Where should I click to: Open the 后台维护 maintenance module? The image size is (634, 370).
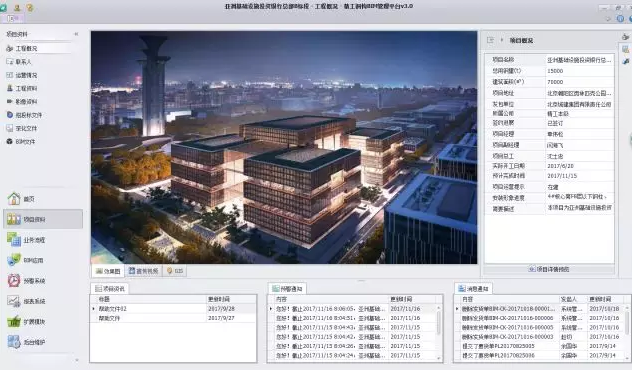click(26, 342)
